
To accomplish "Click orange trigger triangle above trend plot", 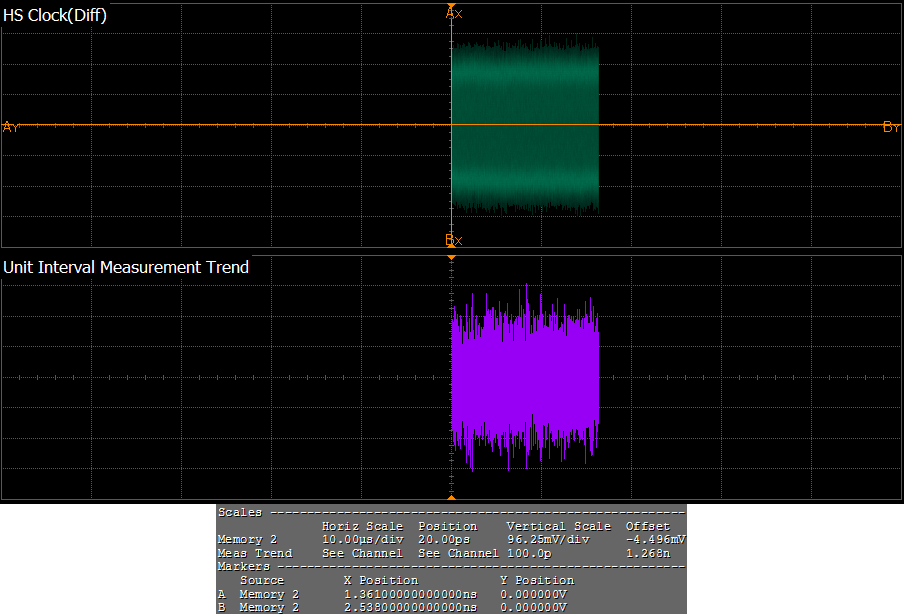I will pyautogui.click(x=452, y=258).
